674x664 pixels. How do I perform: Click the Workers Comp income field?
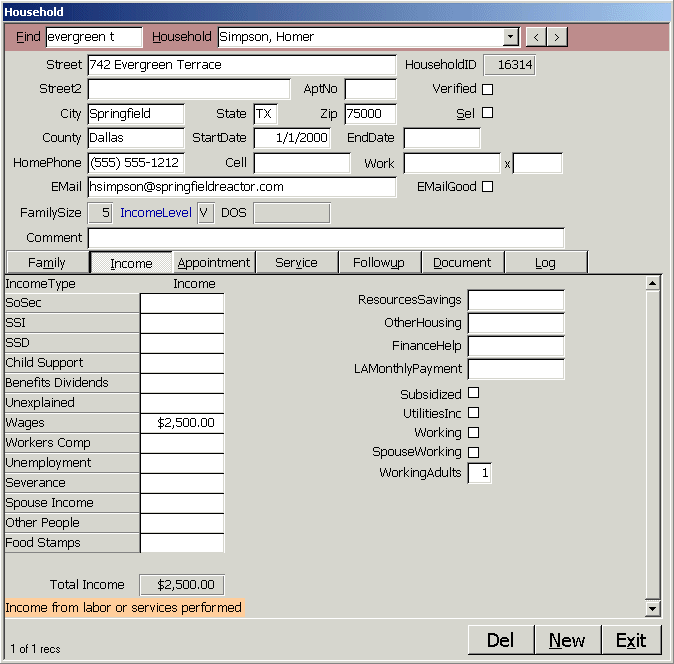point(182,443)
